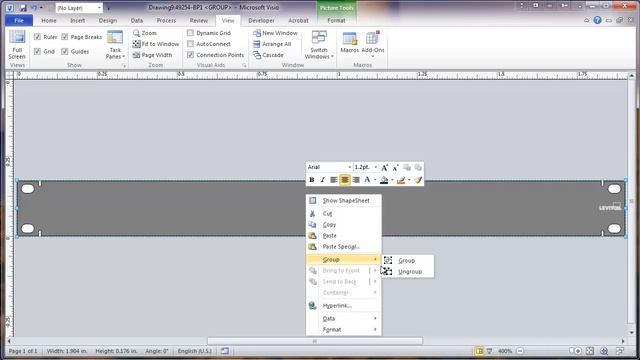Cascade the open windows
Screen dimensions: 640x360
(268, 55)
